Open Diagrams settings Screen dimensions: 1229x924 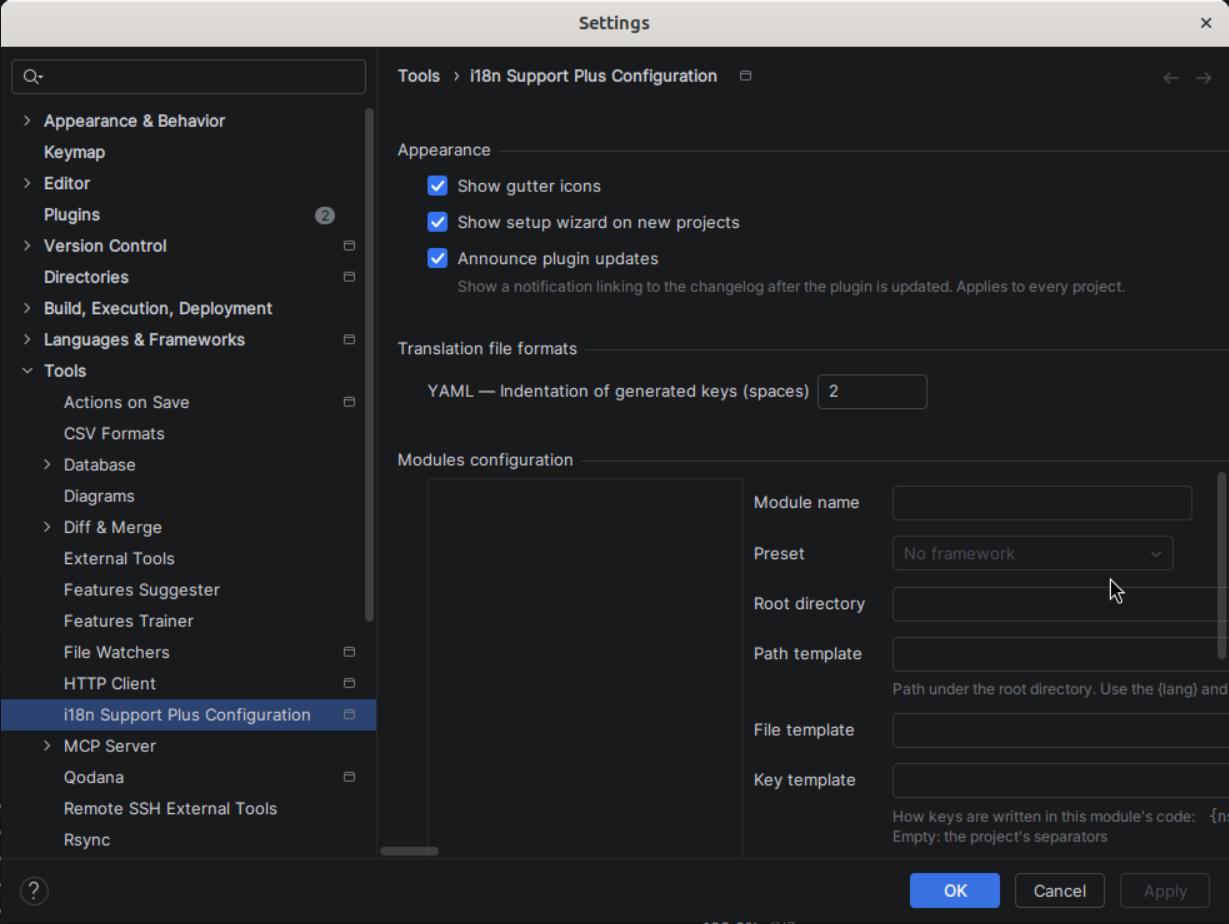click(99, 496)
